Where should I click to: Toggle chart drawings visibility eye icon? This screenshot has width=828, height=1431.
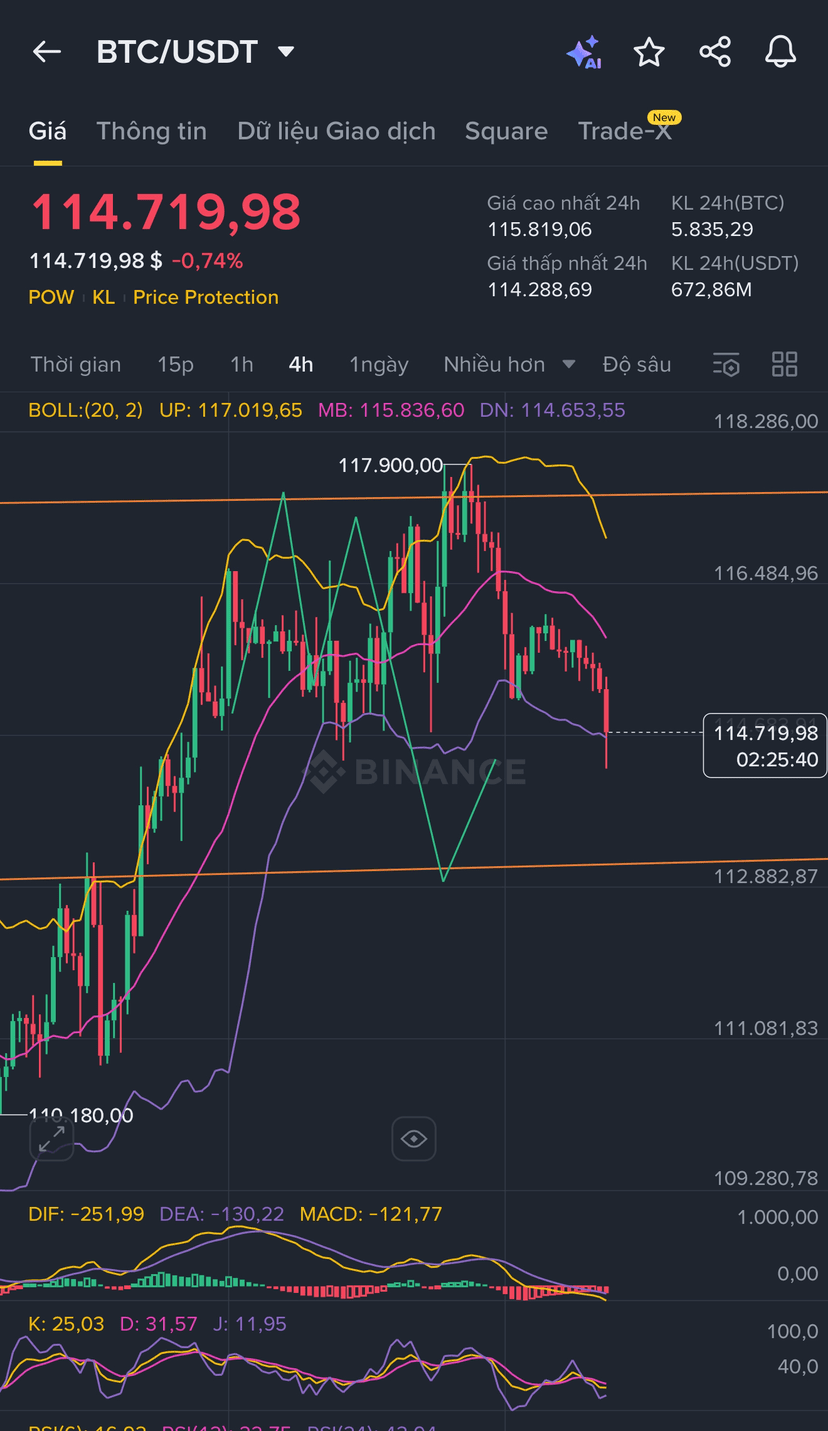coord(414,1139)
